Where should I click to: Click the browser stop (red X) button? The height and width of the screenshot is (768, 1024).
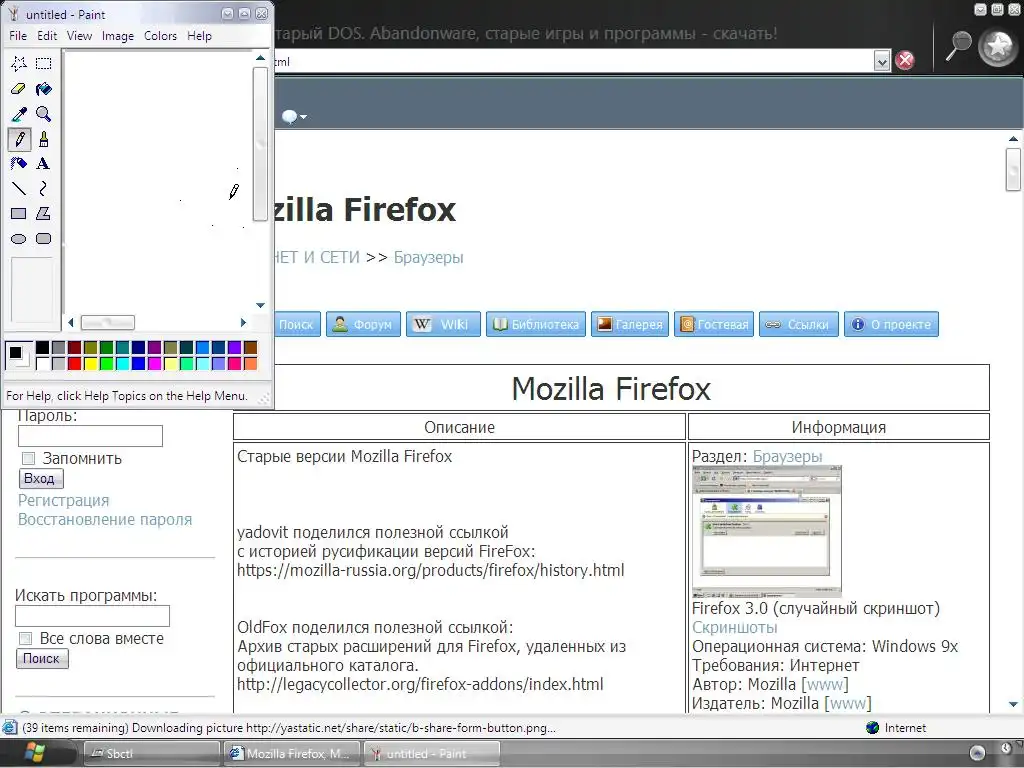tap(904, 61)
